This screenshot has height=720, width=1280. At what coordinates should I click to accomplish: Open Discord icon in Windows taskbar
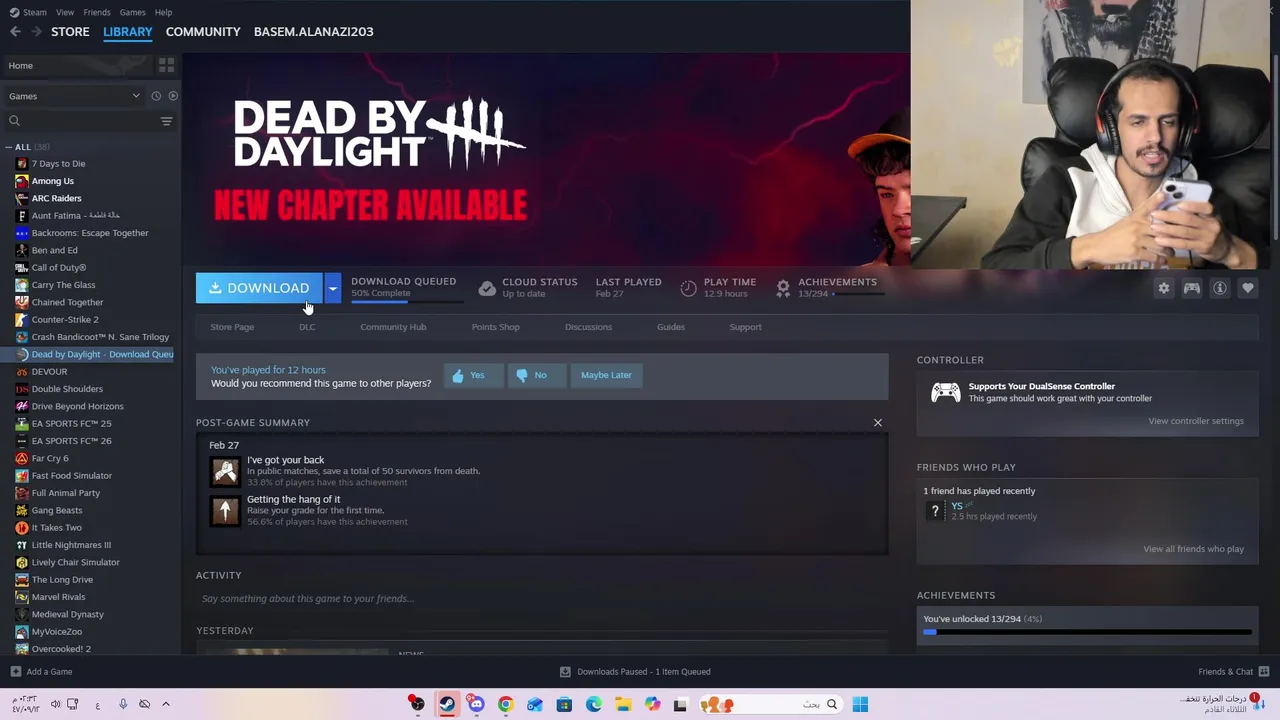tap(476, 705)
